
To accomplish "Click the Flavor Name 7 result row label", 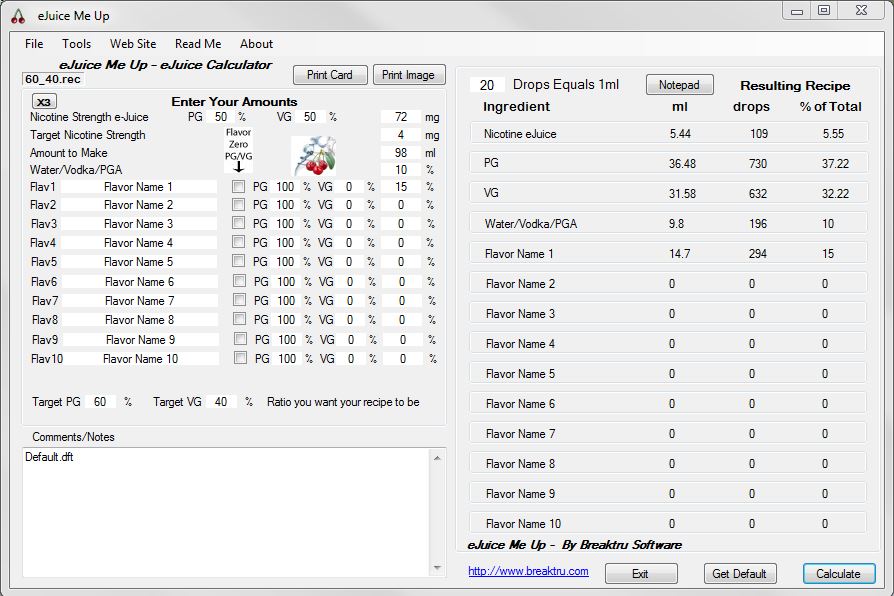I will (520, 434).
